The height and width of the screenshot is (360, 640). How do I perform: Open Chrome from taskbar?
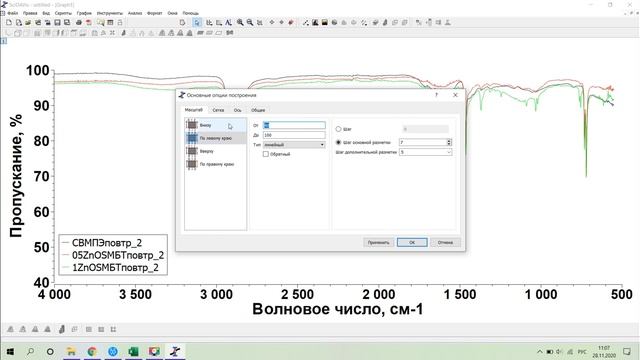tap(92, 351)
